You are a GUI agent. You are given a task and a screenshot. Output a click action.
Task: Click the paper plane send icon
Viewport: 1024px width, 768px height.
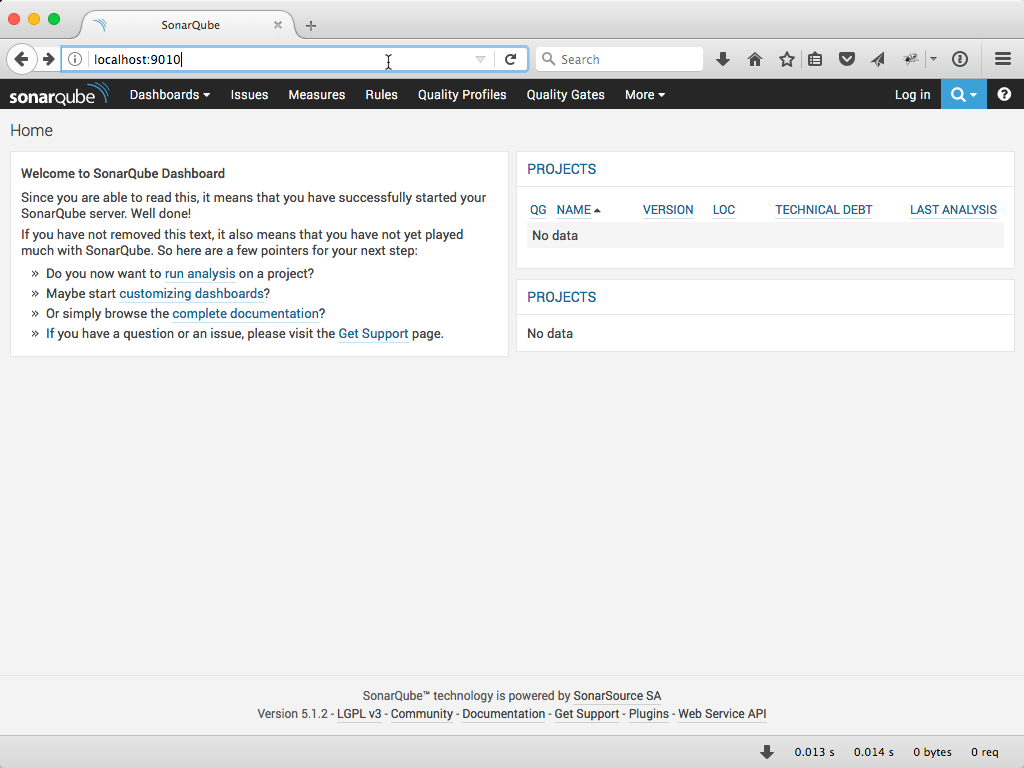pos(878,60)
